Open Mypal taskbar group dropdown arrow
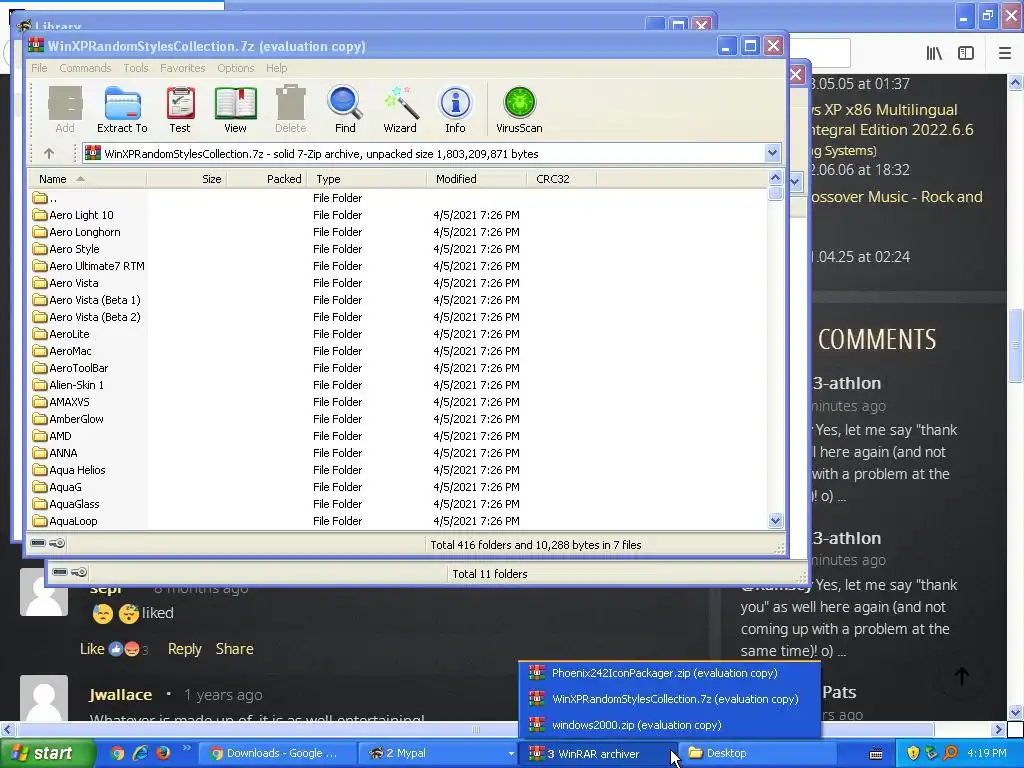This screenshot has width=1024, height=768. 511,754
